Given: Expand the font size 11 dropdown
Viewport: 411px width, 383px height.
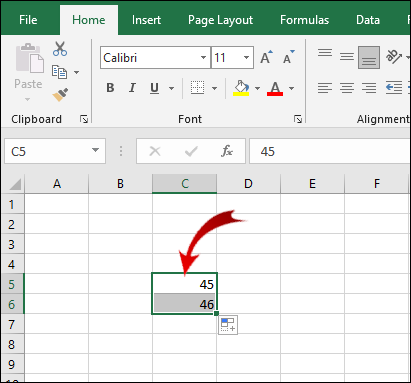Looking at the screenshot, I should point(246,57).
